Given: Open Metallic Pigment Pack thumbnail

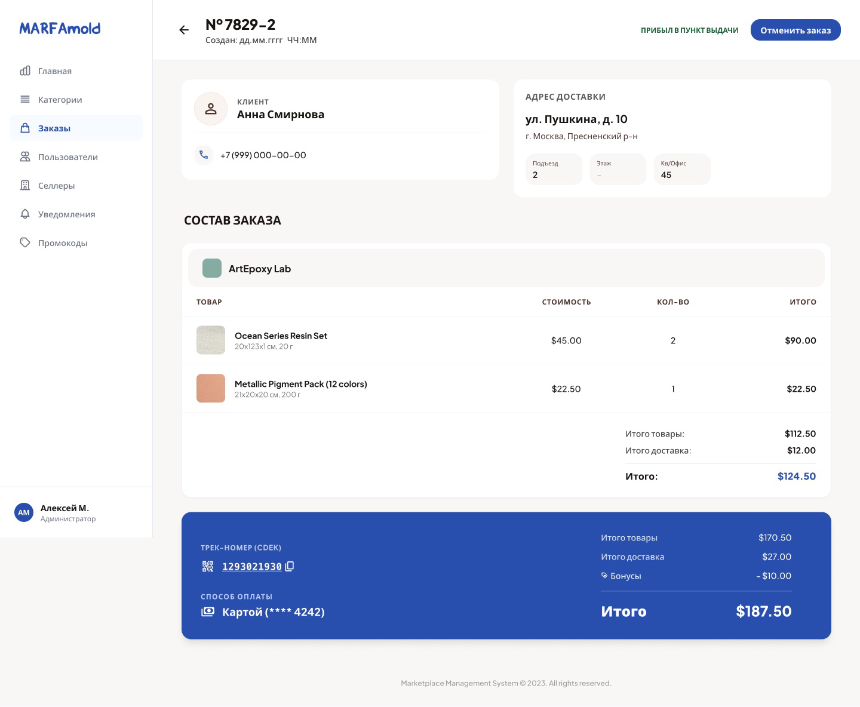Looking at the screenshot, I should [211, 388].
